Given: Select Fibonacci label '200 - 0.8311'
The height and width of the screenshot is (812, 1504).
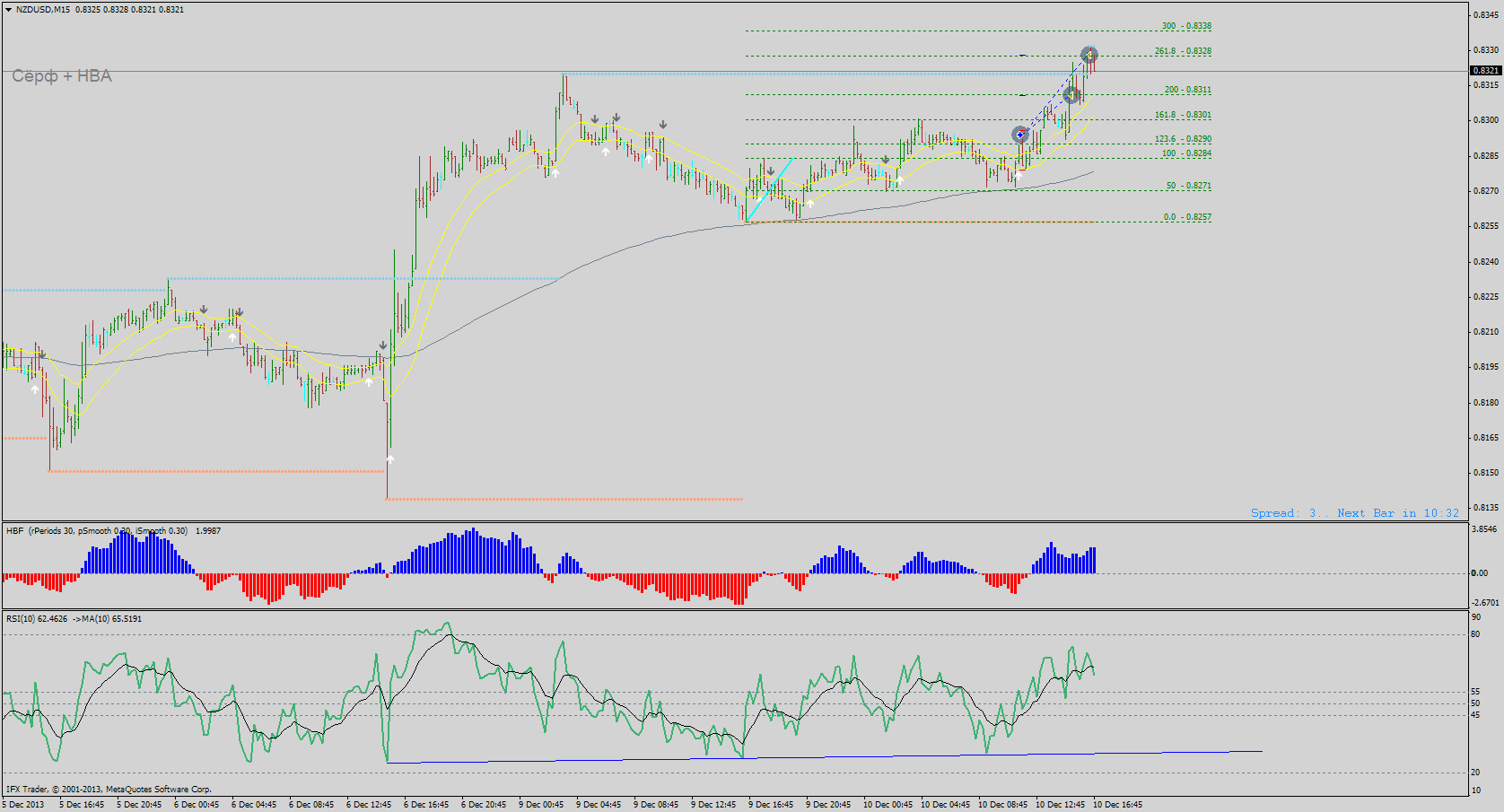Looking at the screenshot, I should click(1188, 90).
